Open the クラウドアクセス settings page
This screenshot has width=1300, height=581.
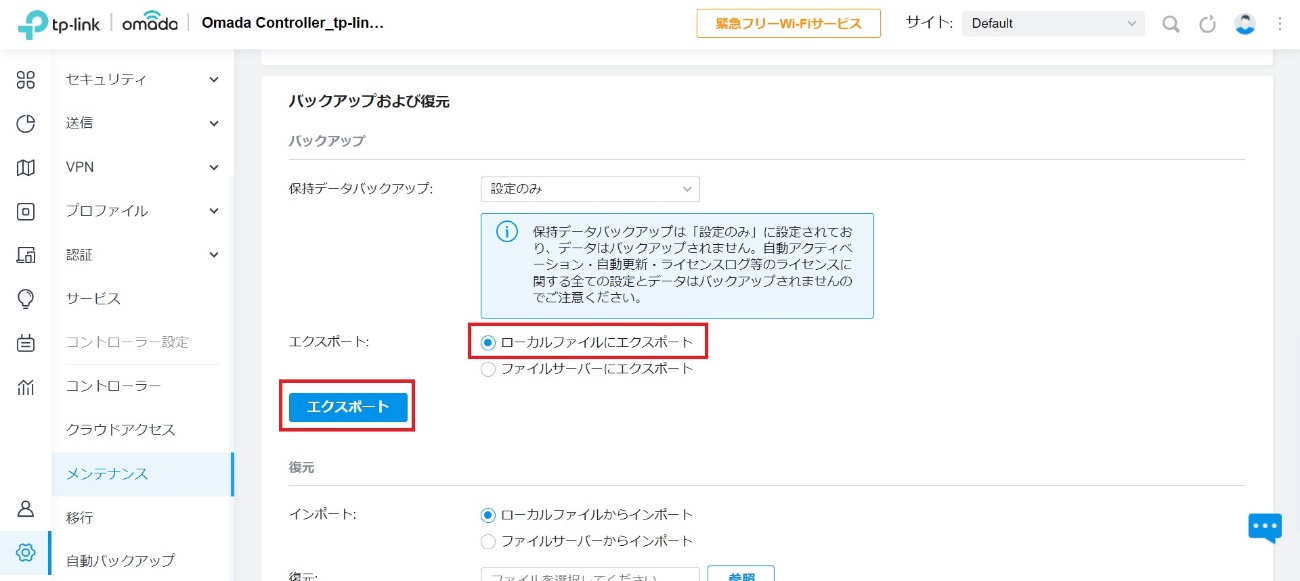(x=120, y=430)
